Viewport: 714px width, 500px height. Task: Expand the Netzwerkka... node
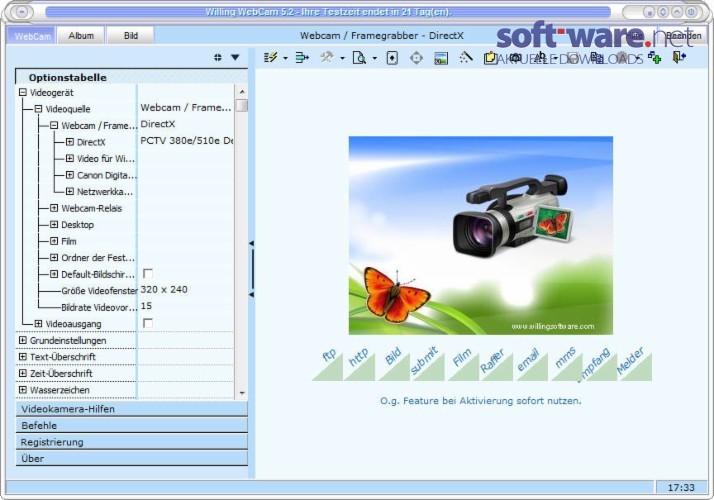click(70, 191)
